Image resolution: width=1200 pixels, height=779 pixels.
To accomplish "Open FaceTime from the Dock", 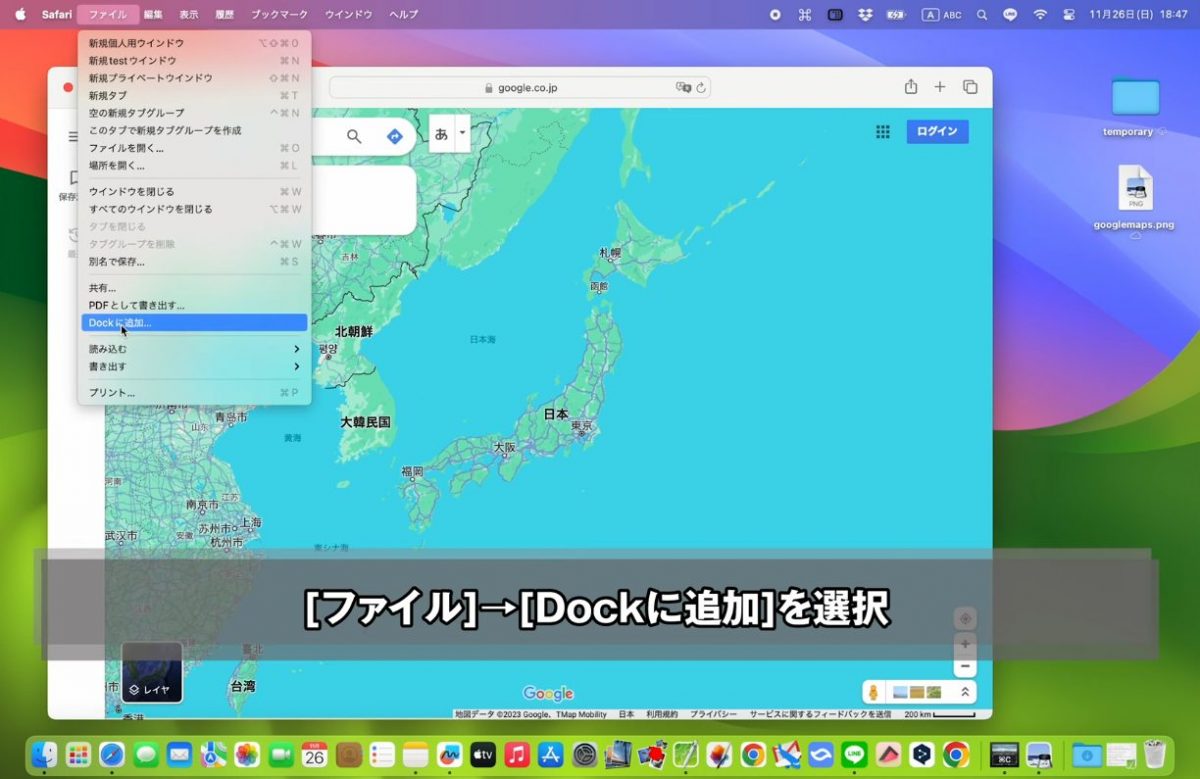I will pos(281,755).
